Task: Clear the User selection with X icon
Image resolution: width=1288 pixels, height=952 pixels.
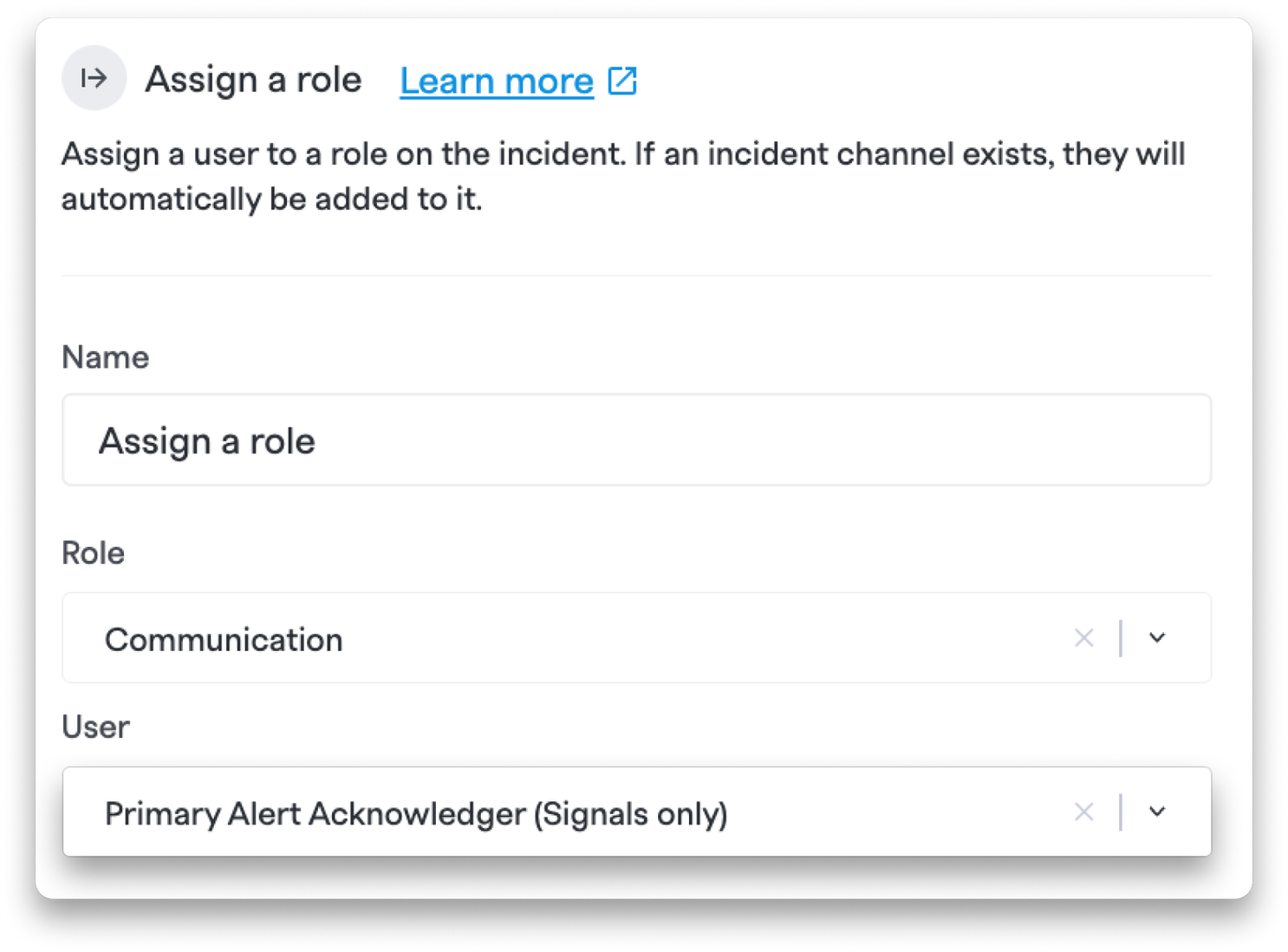Action: [x=1083, y=812]
